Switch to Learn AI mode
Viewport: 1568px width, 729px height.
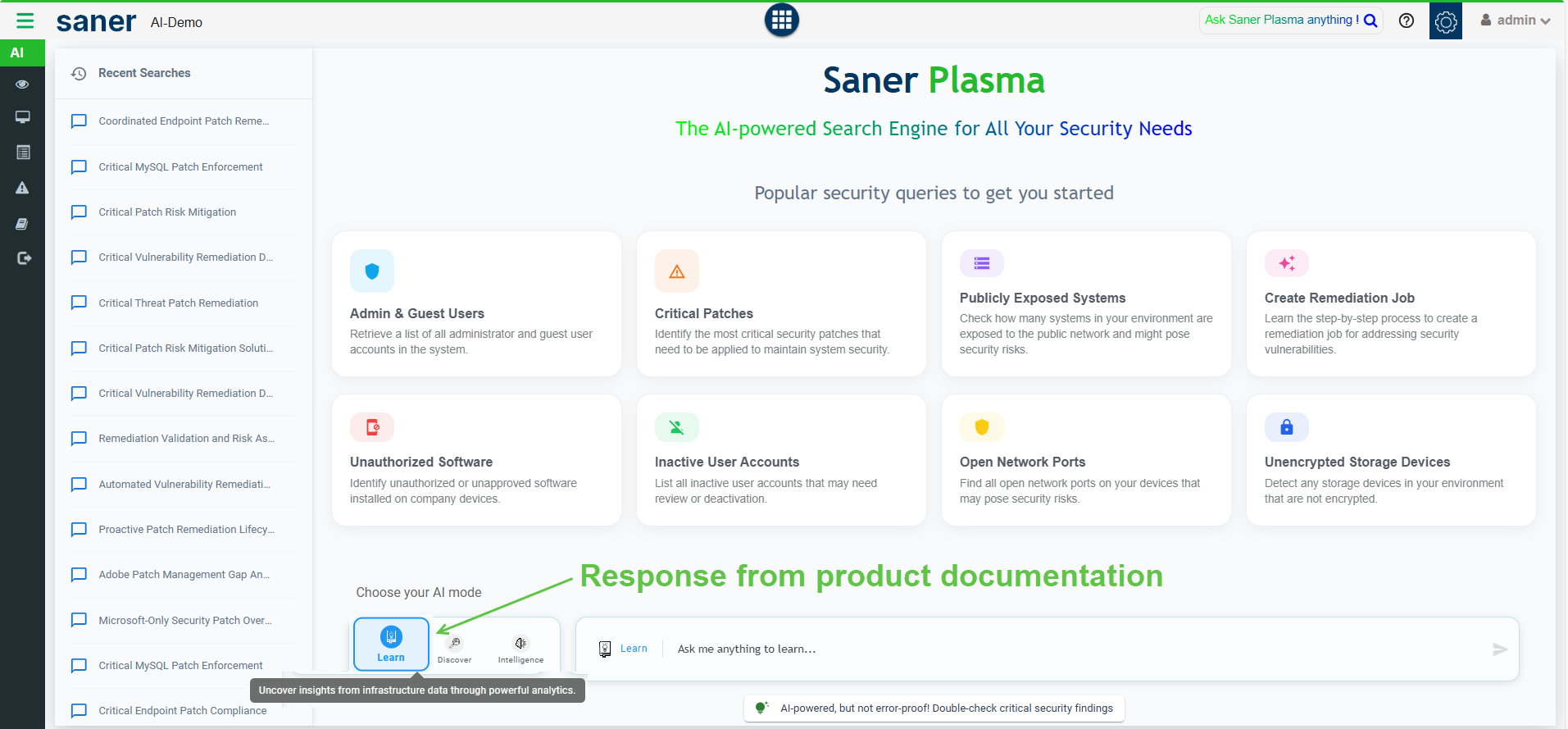391,645
